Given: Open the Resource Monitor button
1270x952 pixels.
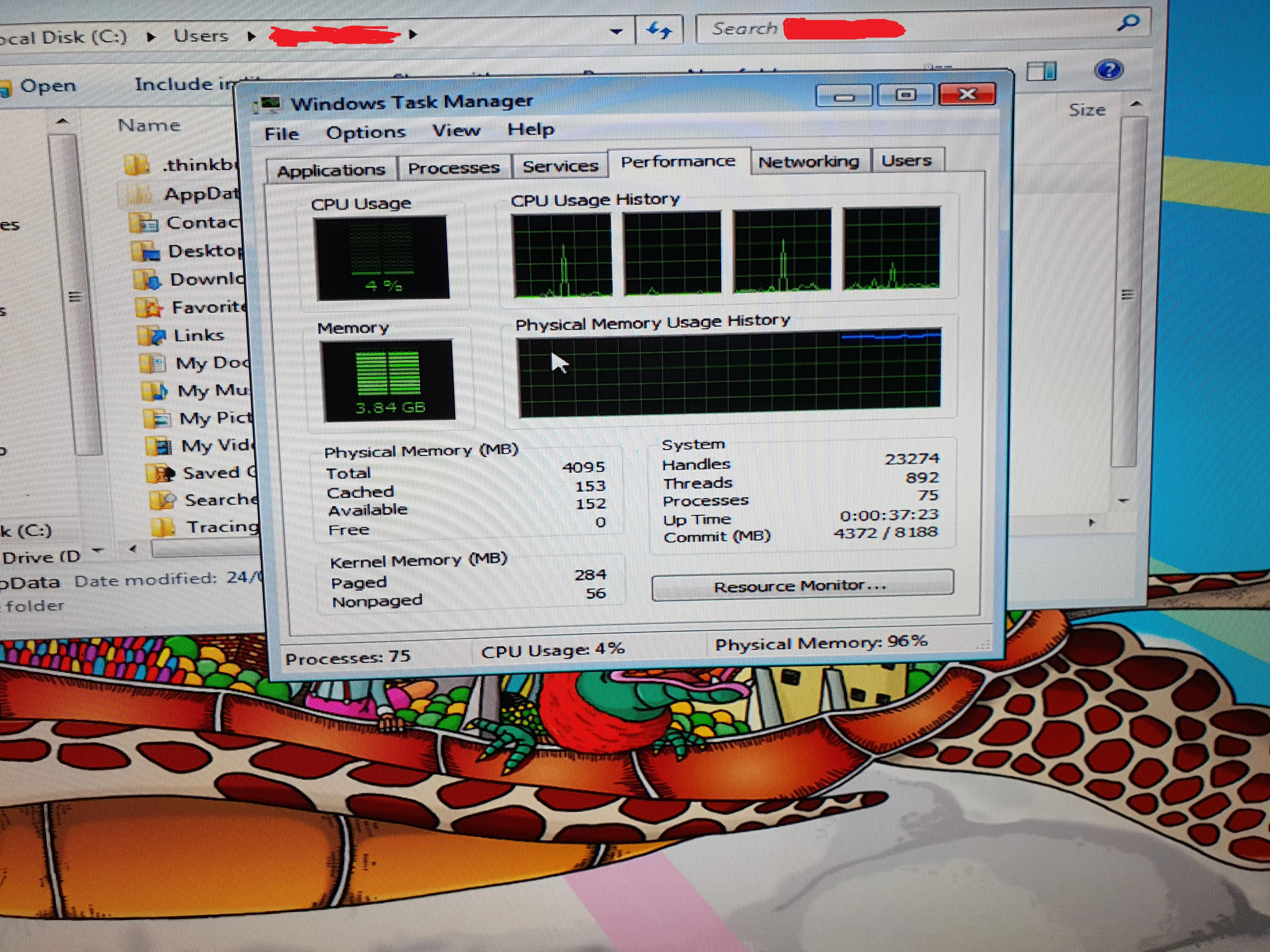Looking at the screenshot, I should tap(802, 585).
